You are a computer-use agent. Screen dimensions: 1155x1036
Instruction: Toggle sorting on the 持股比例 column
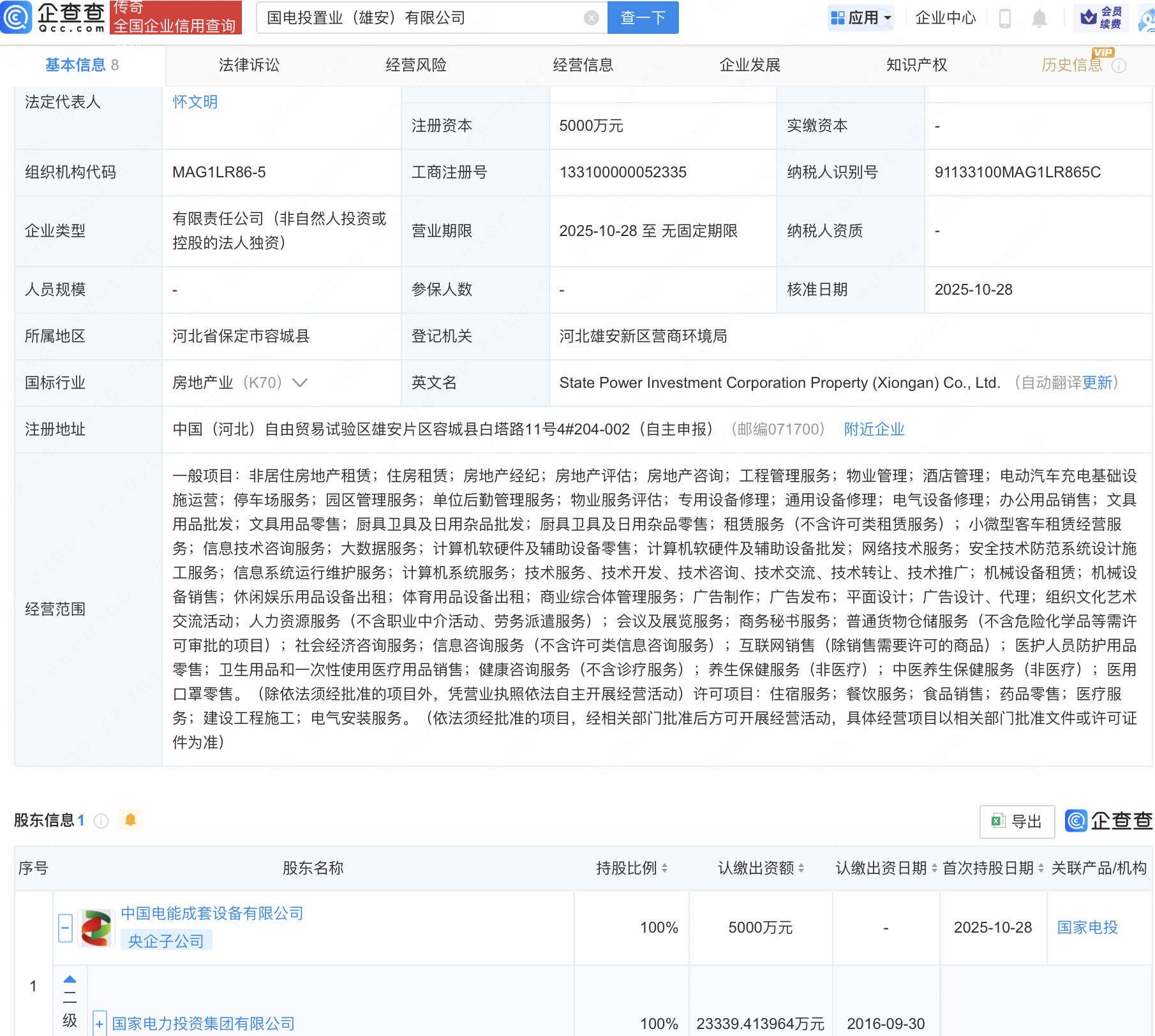tap(666, 868)
